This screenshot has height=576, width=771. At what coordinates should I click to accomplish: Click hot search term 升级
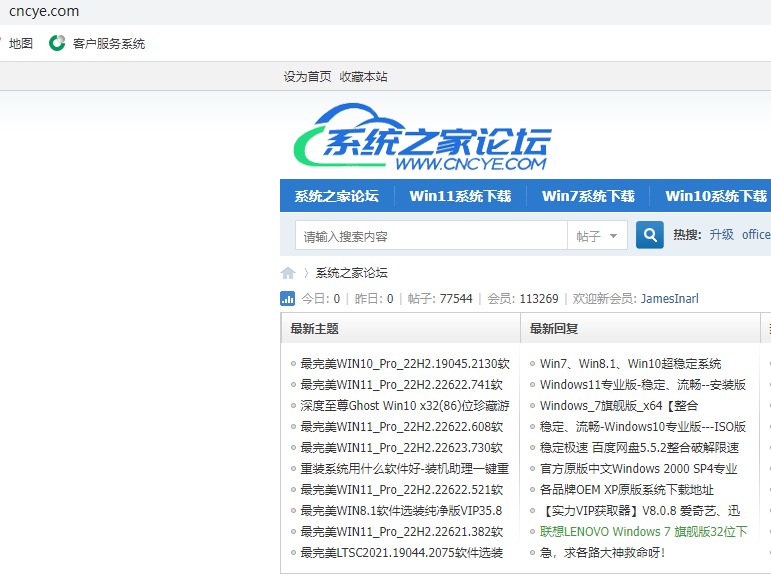pyautogui.click(x=721, y=235)
